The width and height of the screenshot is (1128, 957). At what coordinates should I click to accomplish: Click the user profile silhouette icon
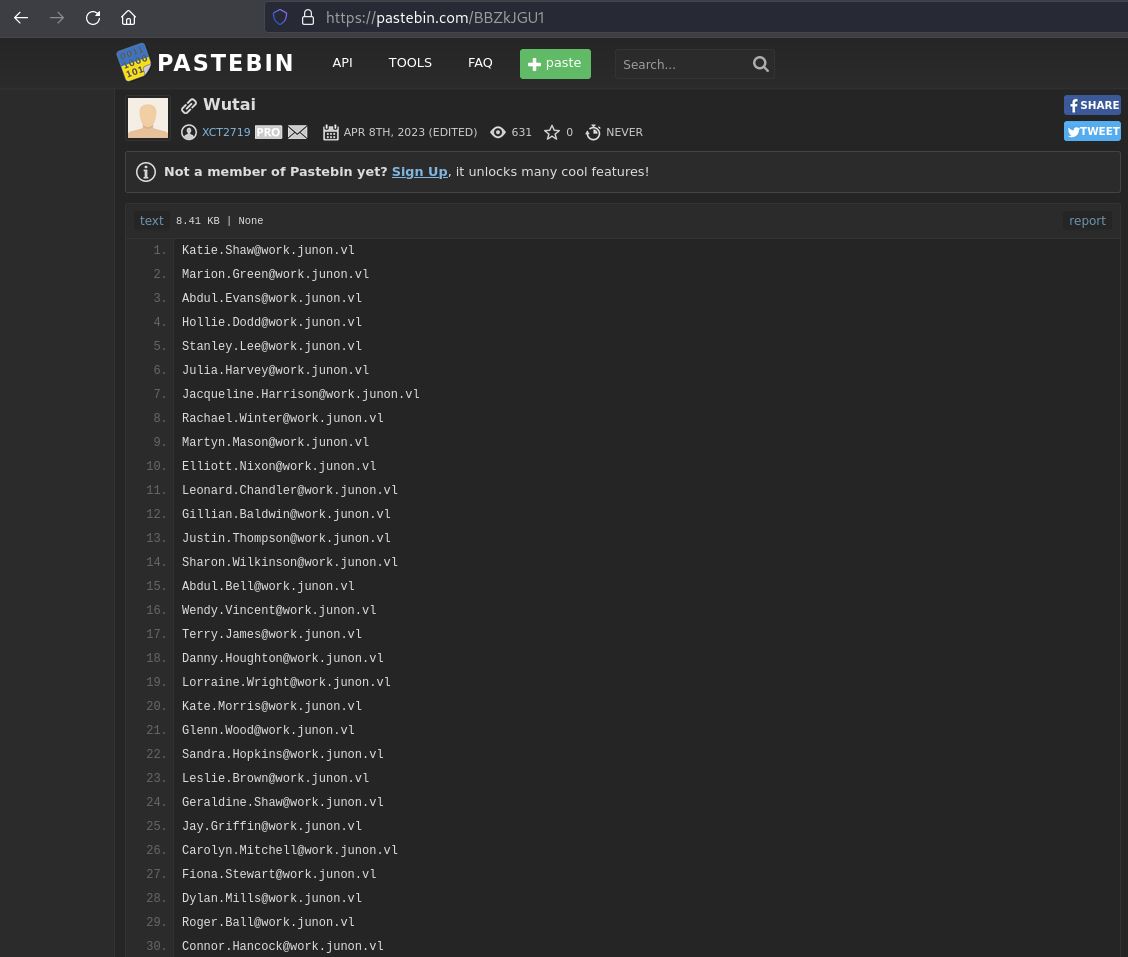coord(188,132)
